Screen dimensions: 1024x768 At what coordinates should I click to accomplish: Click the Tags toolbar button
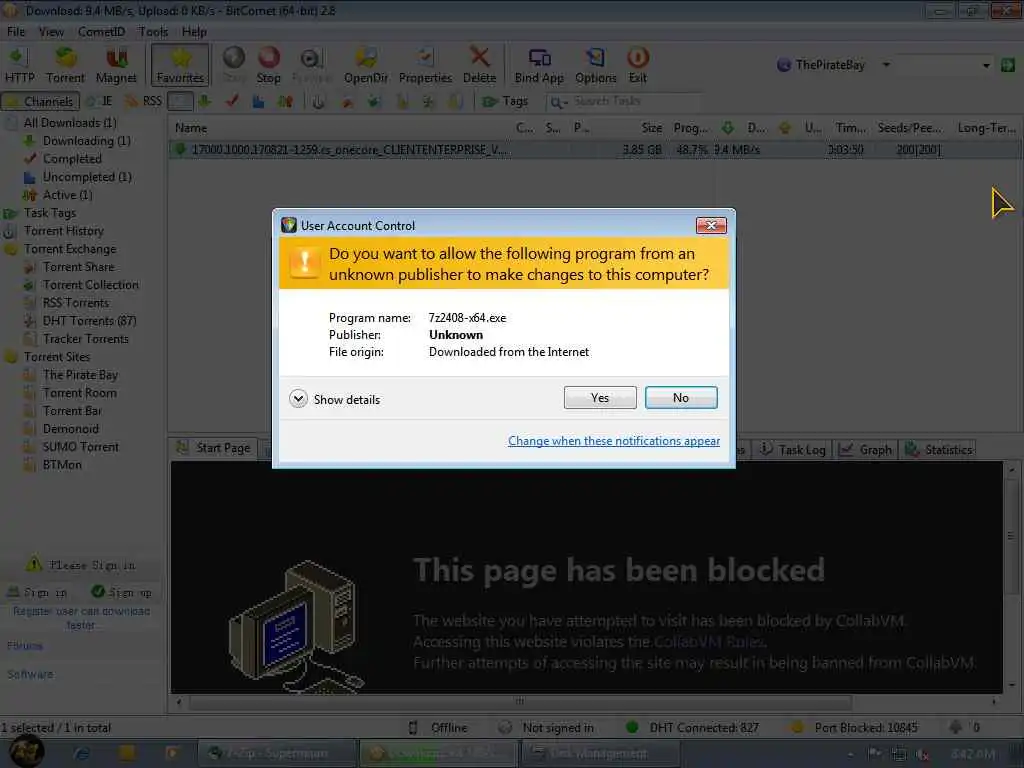click(505, 101)
